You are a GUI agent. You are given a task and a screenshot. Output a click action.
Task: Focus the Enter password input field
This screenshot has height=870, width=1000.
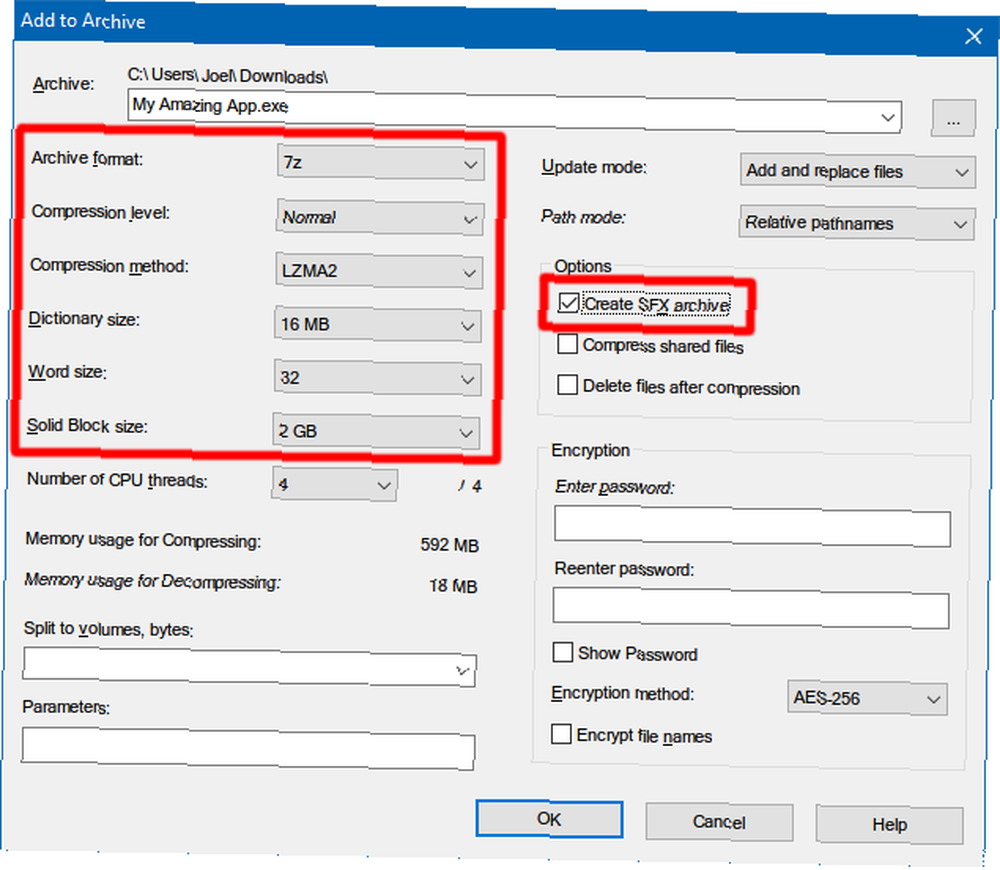tap(753, 526)
